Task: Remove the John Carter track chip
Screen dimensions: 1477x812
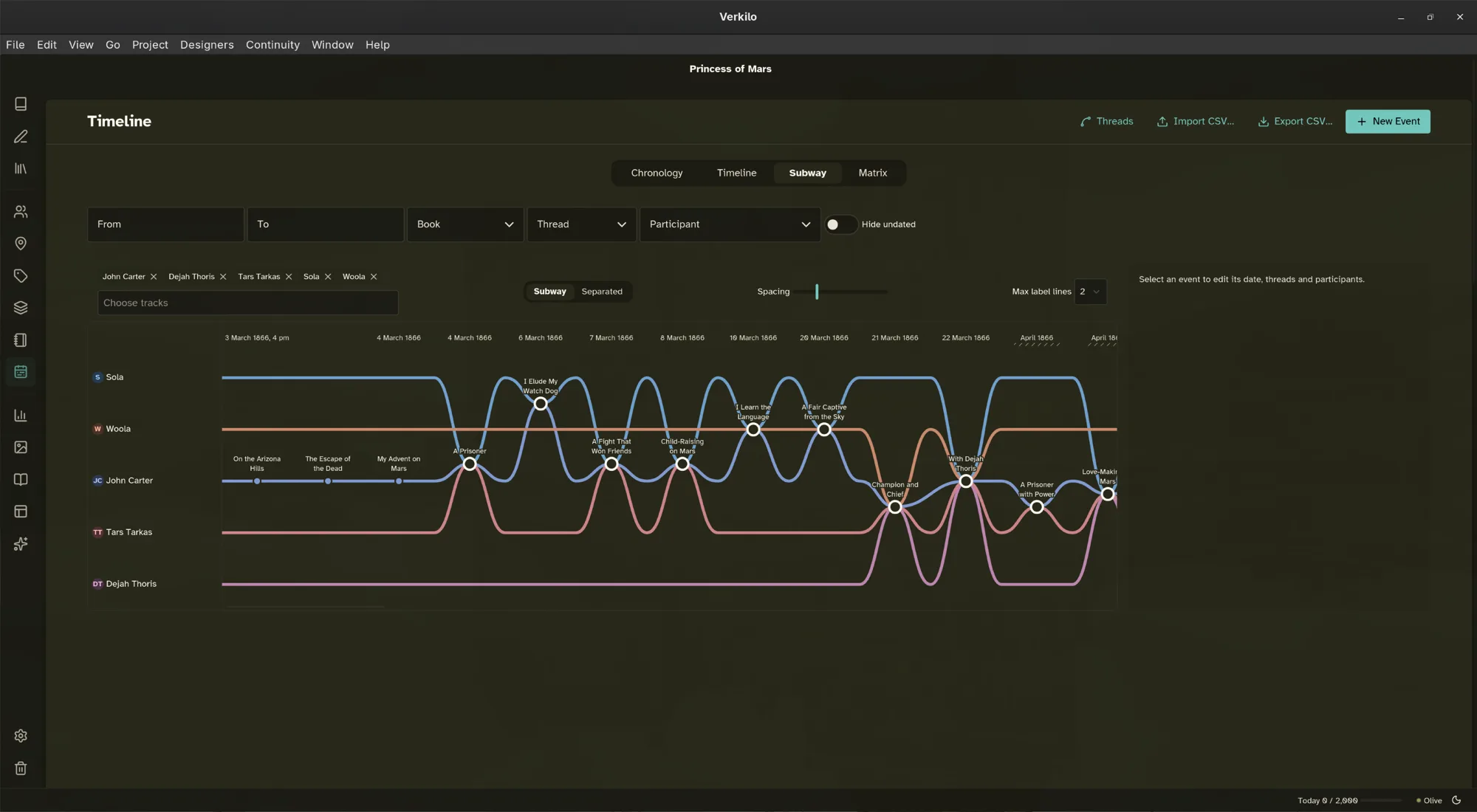Action: pos(154,277)
